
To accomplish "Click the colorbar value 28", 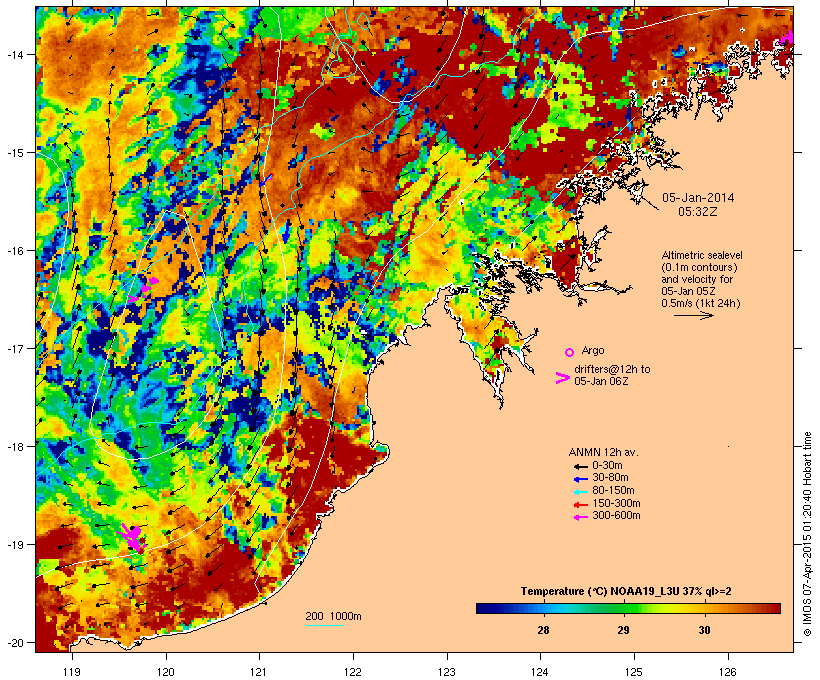I will coord(543,630).
